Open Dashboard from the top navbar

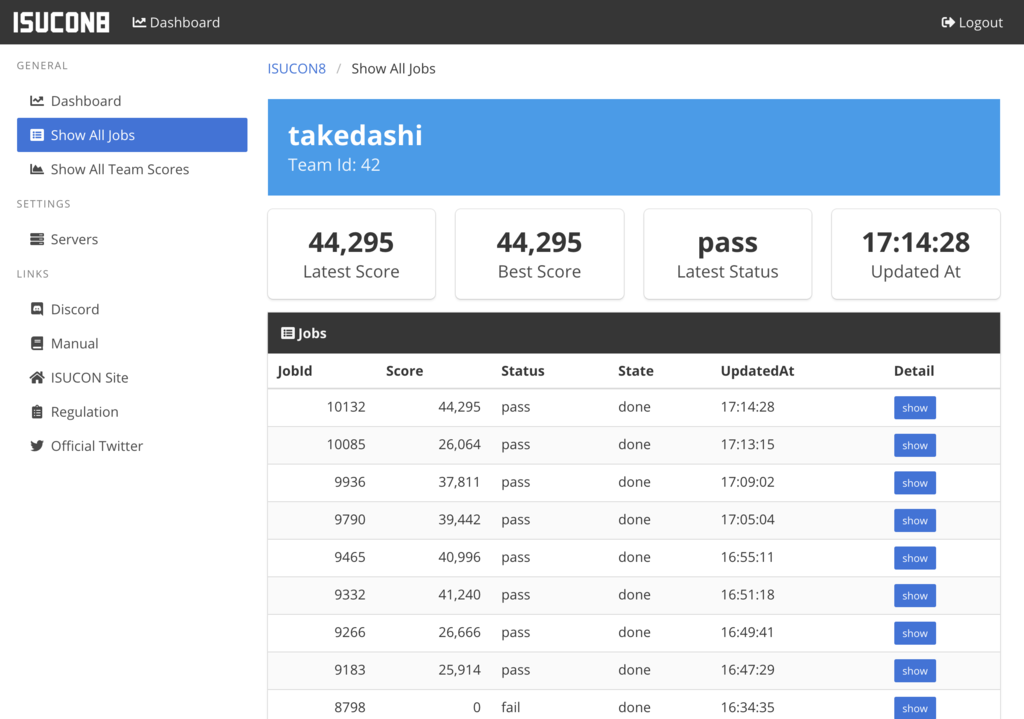click(176, 22)
